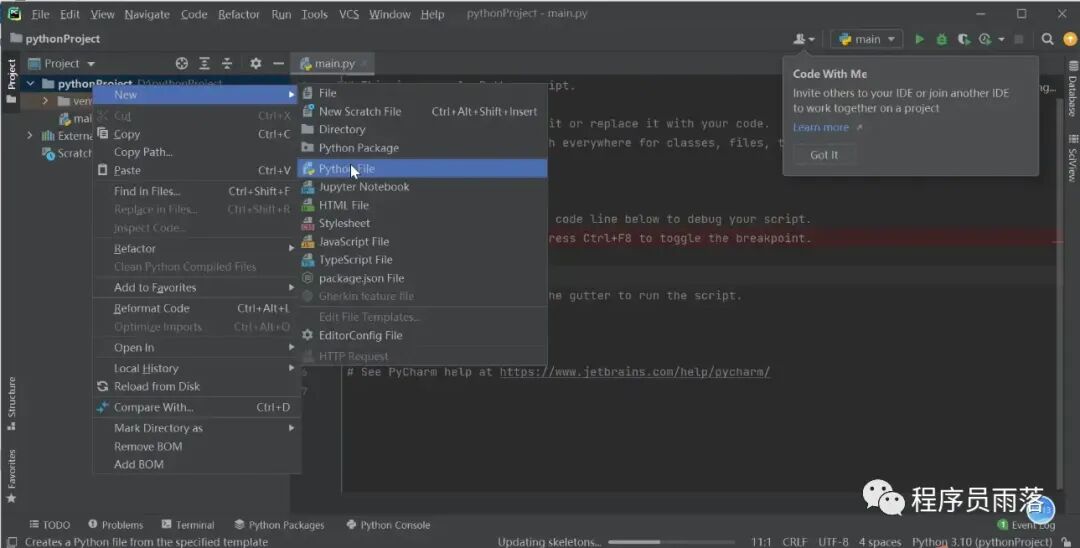This screenshot has height=548, width=1080.
Task: Open the run profiler dropdown arrow
Action: point(1001,40)
